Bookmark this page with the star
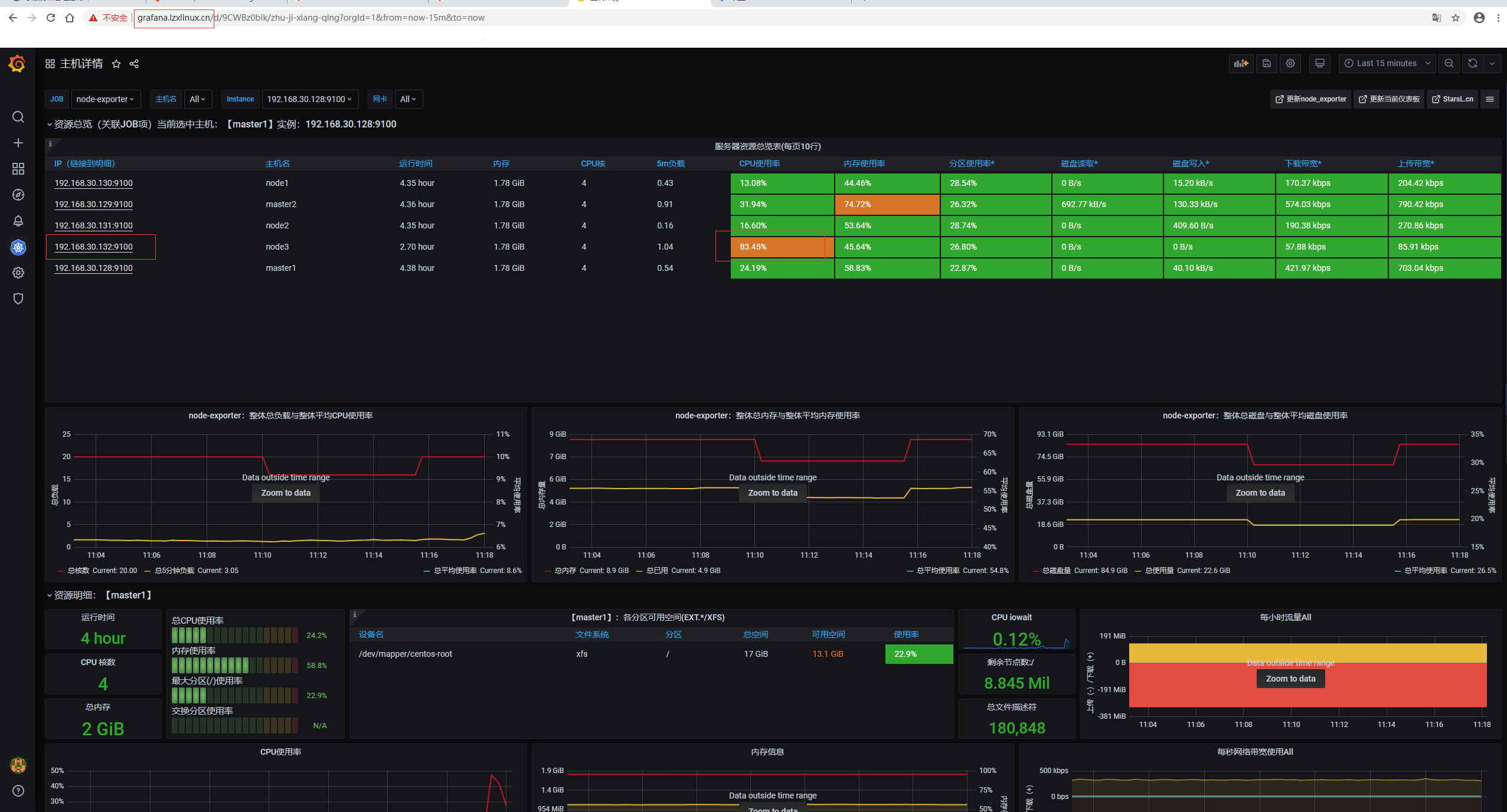The width and height of the screenshot is (1507, 812). 1456,18
